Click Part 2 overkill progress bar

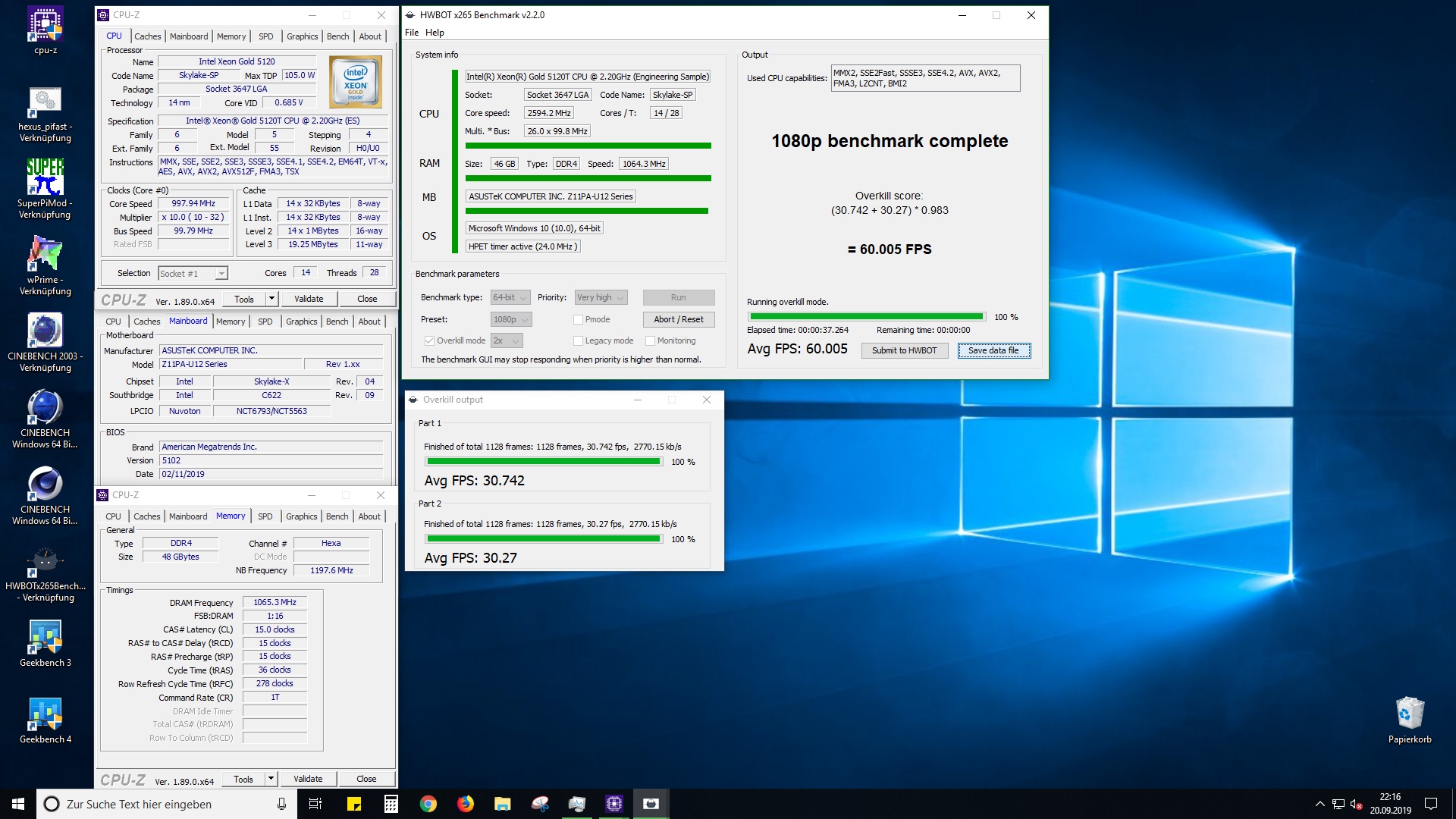pos(543,538)
